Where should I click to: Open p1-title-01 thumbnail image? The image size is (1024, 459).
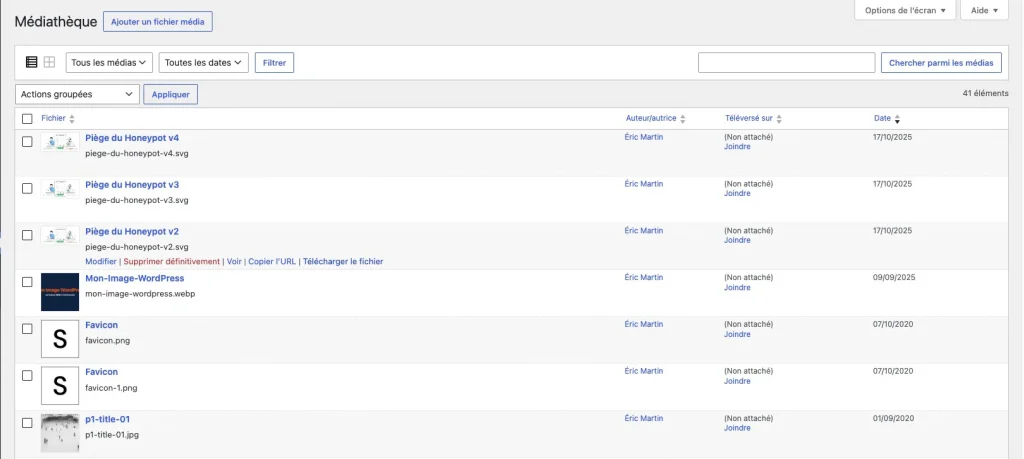click(x=60, y=433)
